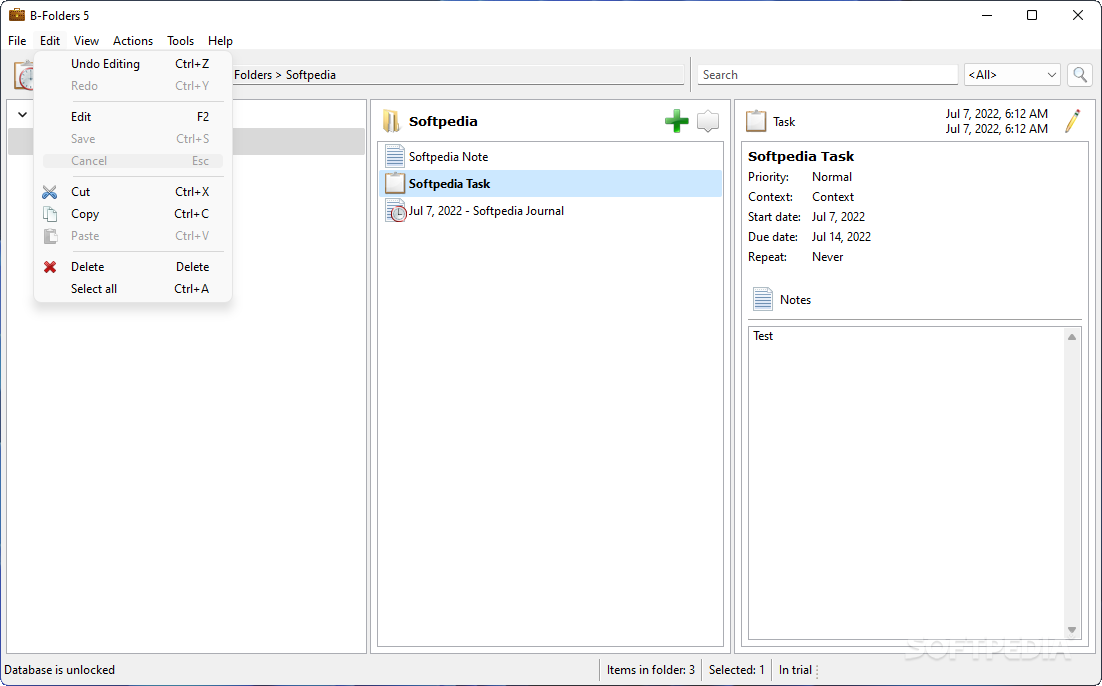Click the magnifier search button

pyautogui.click(x=1080, y=75)
